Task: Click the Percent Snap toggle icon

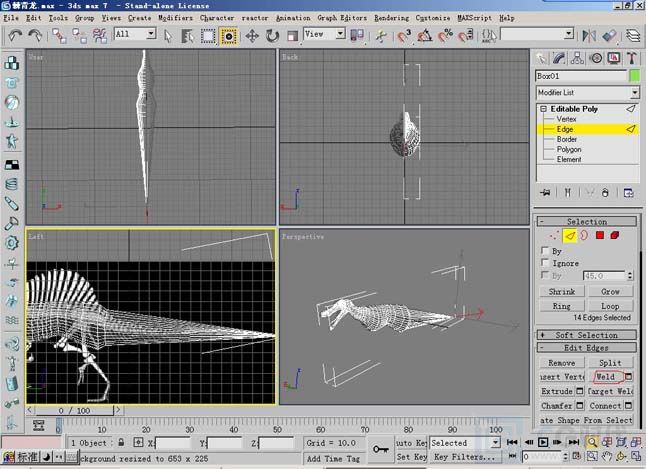Action: point(445,36)
